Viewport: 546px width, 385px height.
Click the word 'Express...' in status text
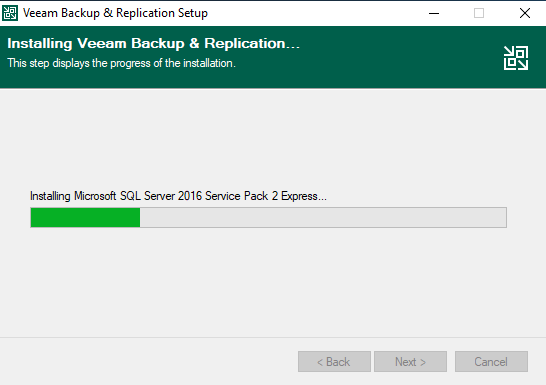[x=304, y=196]
